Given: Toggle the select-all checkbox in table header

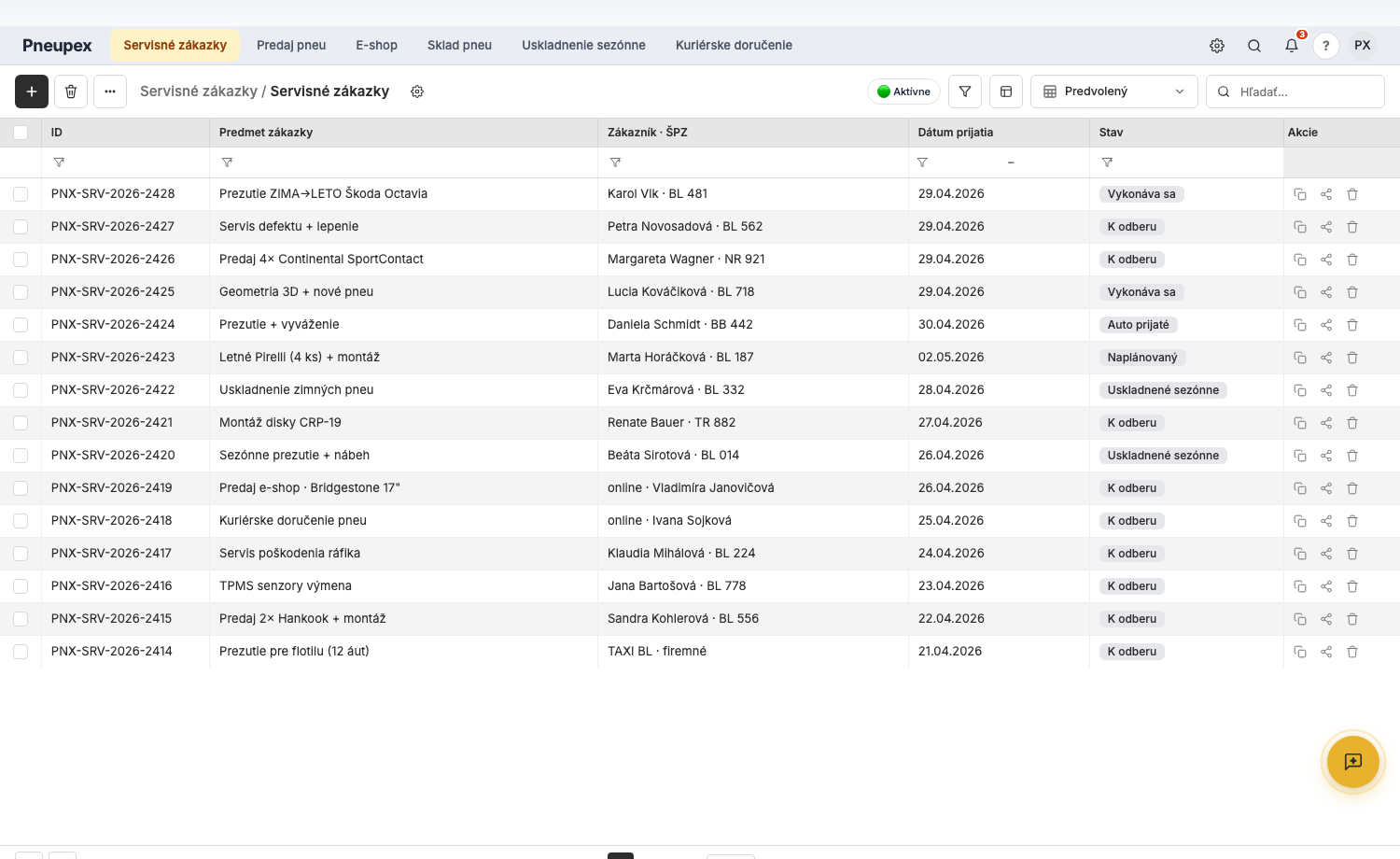Looking at the screenshot, I should (x=21, y=133).
